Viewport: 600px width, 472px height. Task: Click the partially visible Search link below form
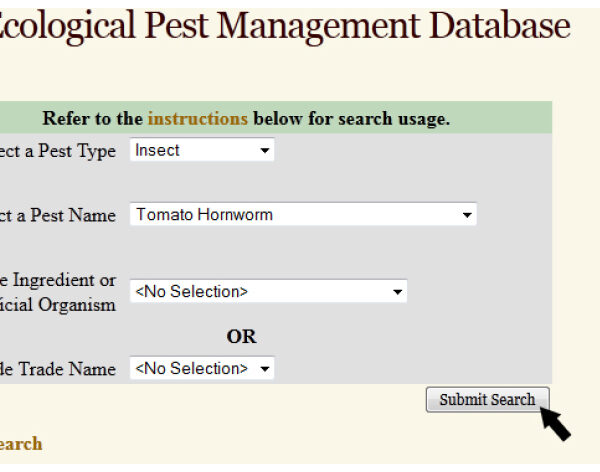[x=20, y=444]
